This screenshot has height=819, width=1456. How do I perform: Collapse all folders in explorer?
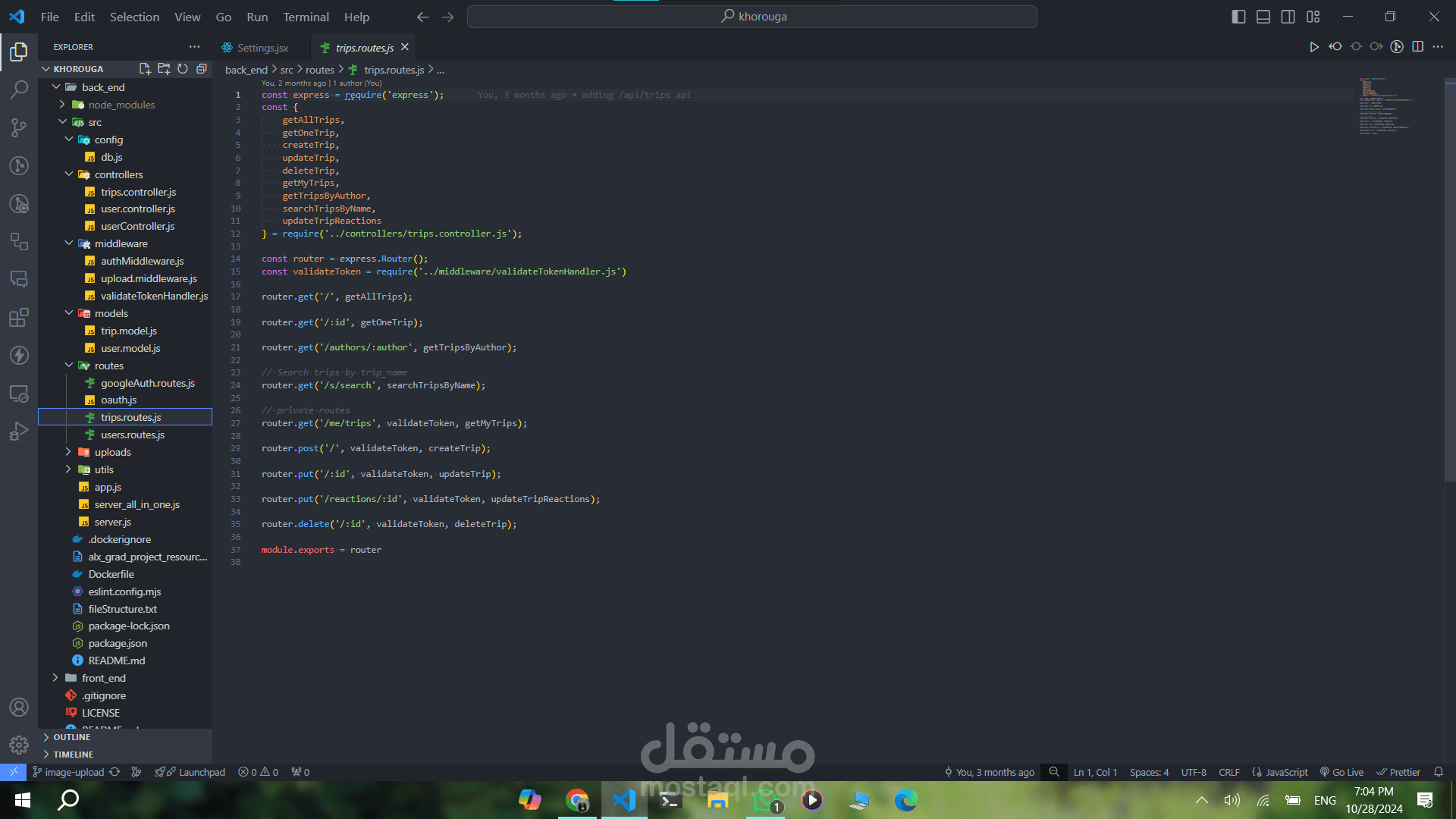pyautogui.click(x=202, y=69)
